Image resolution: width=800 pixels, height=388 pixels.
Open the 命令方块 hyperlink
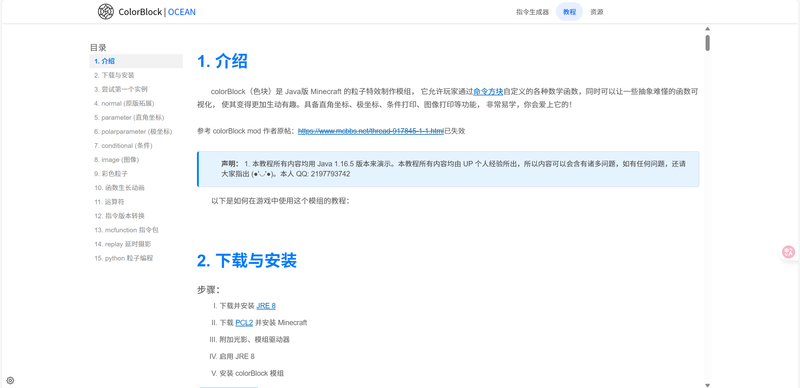pos(488,92)
